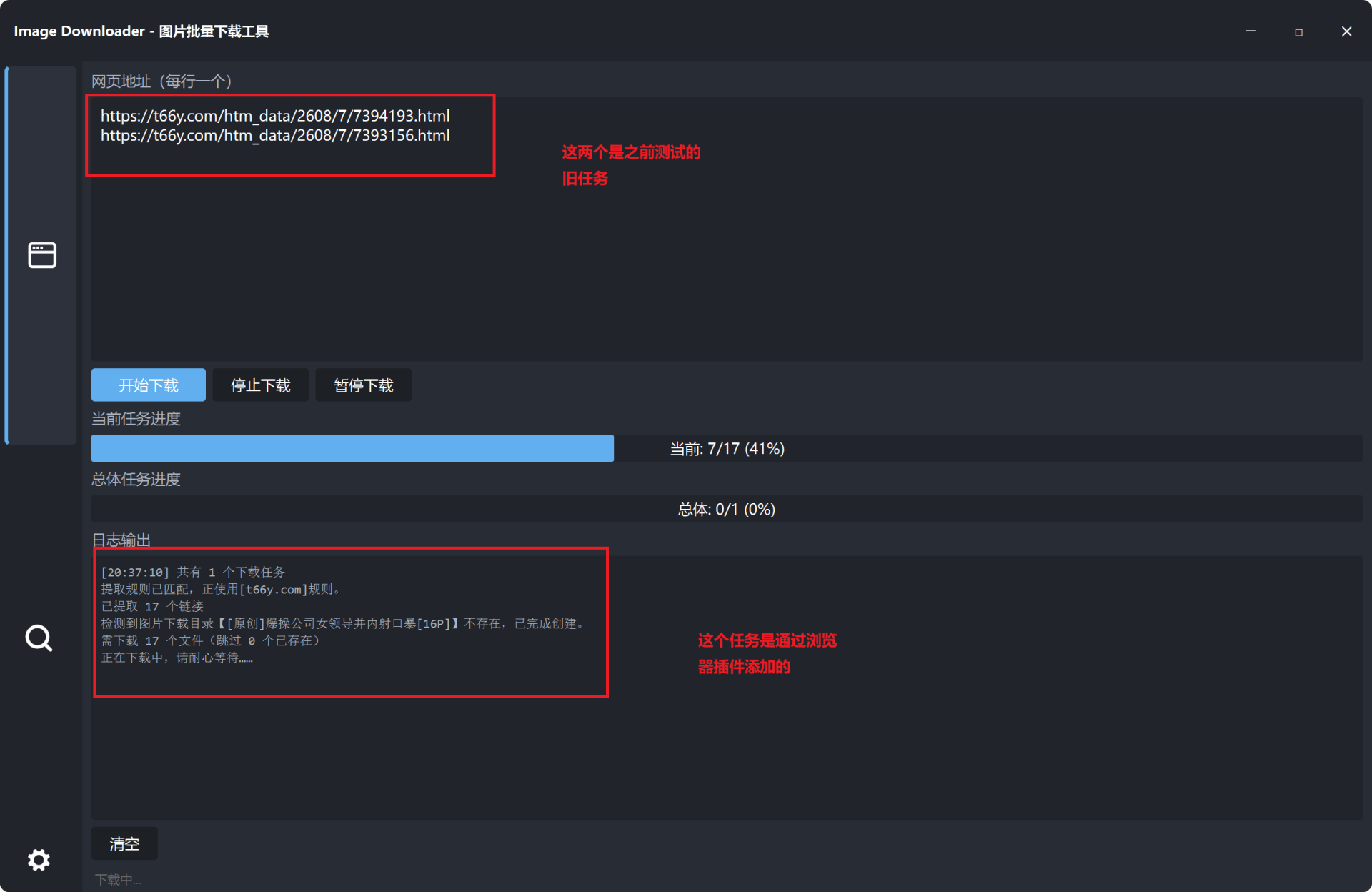The width and height of the screenshot is (1372, 892).
Task: Minimize the Image Downloader window
Action: pyautogui.click(x=1251, y=31)
